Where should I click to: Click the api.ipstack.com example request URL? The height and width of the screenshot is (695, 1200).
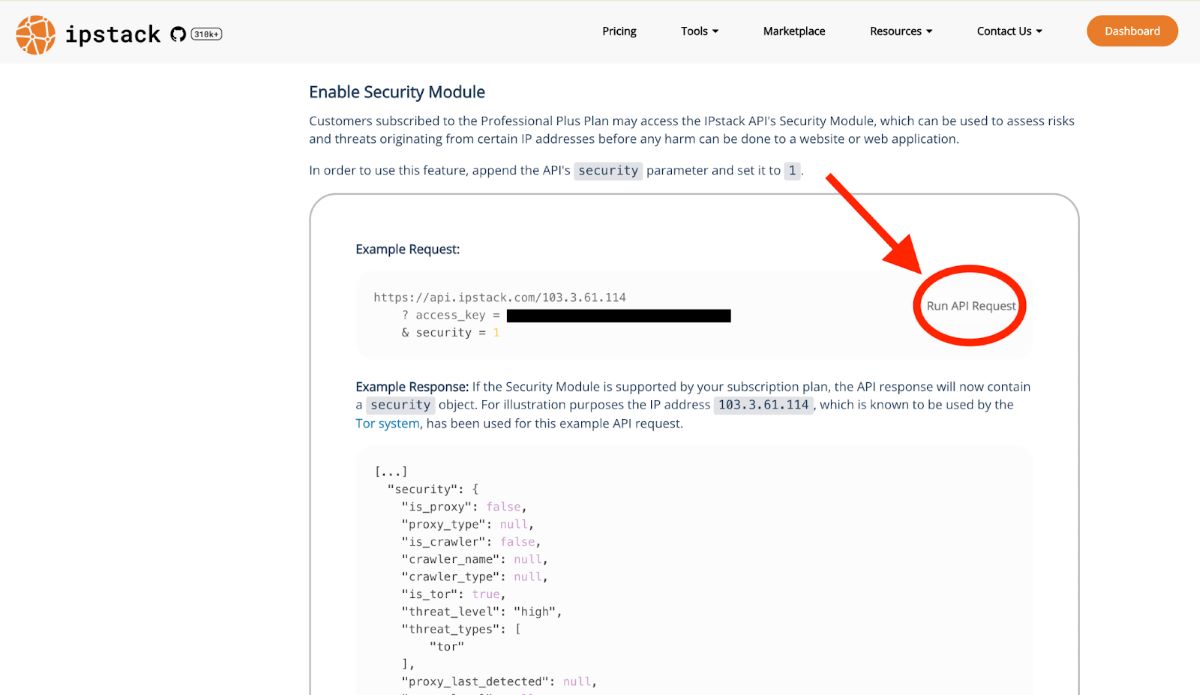[499, 297]
